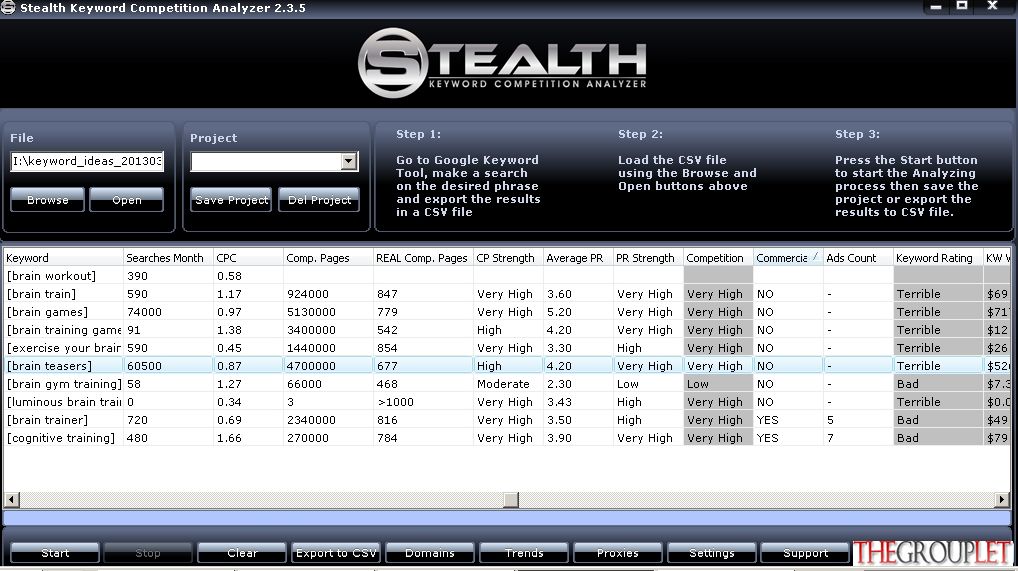The height and width of the screenshot is (571, 1018).
Task: Open the Settings dialog
Action: [712, 553]
